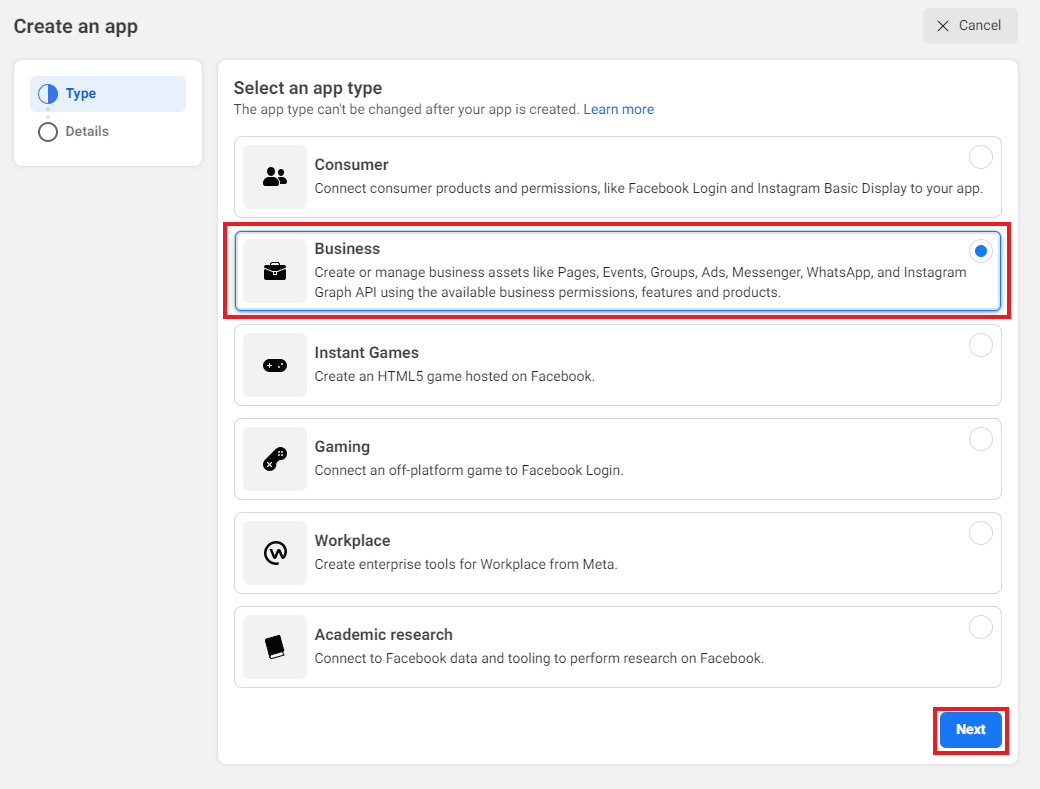Image resolution: width=1040 pixels, height=789 pixels.
Task: Open the Type step in sidebar
Action: (81, 94)
